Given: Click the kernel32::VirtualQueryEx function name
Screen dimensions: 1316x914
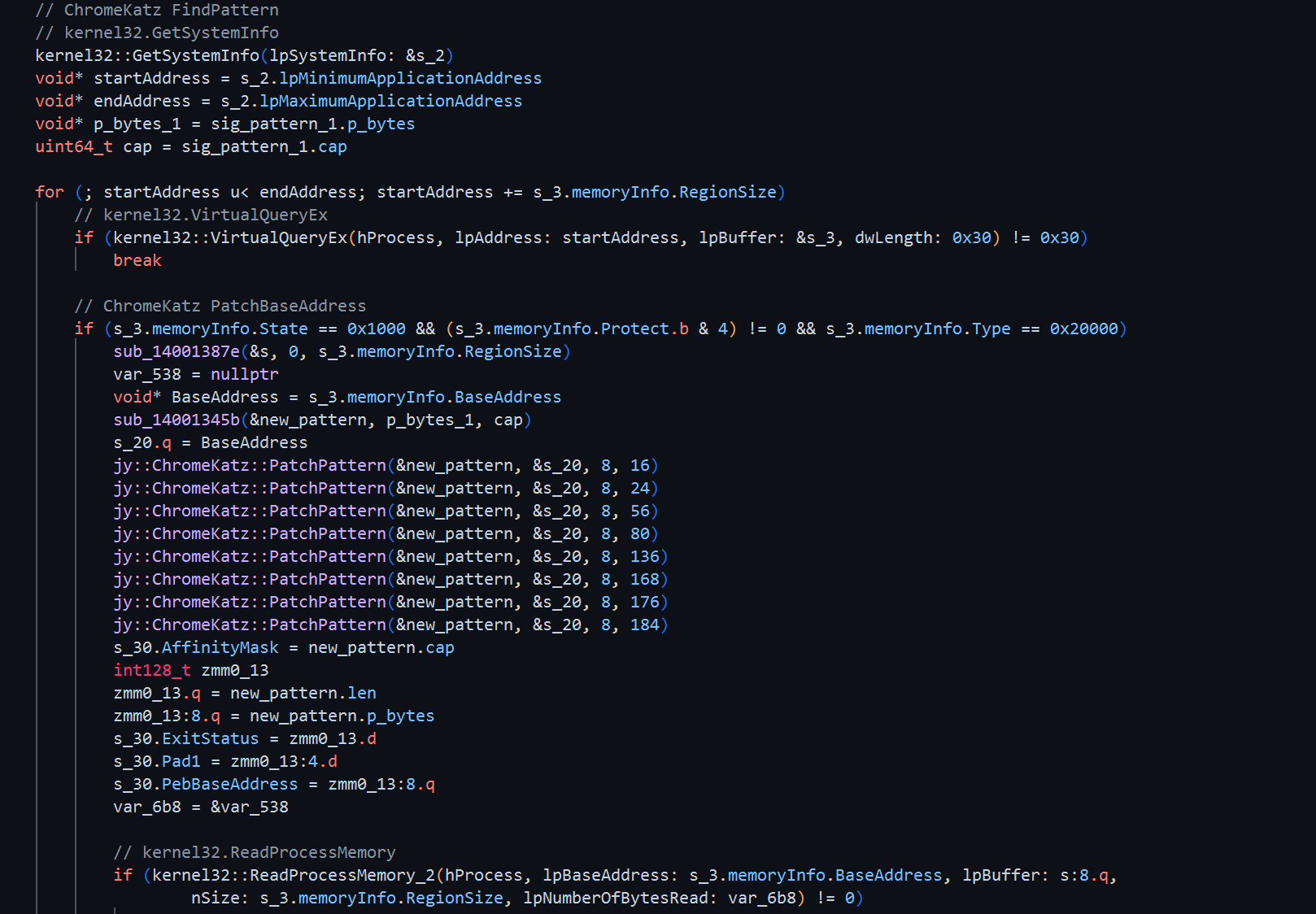Looking at the screenshot, I should [230, 237].
